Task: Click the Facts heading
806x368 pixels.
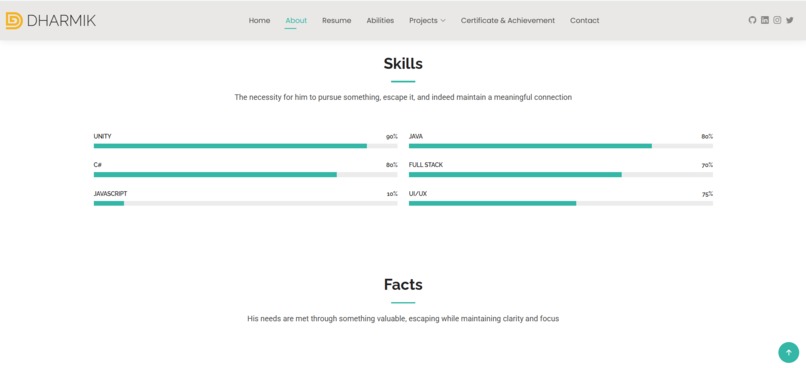Action: tap(403, 285)
